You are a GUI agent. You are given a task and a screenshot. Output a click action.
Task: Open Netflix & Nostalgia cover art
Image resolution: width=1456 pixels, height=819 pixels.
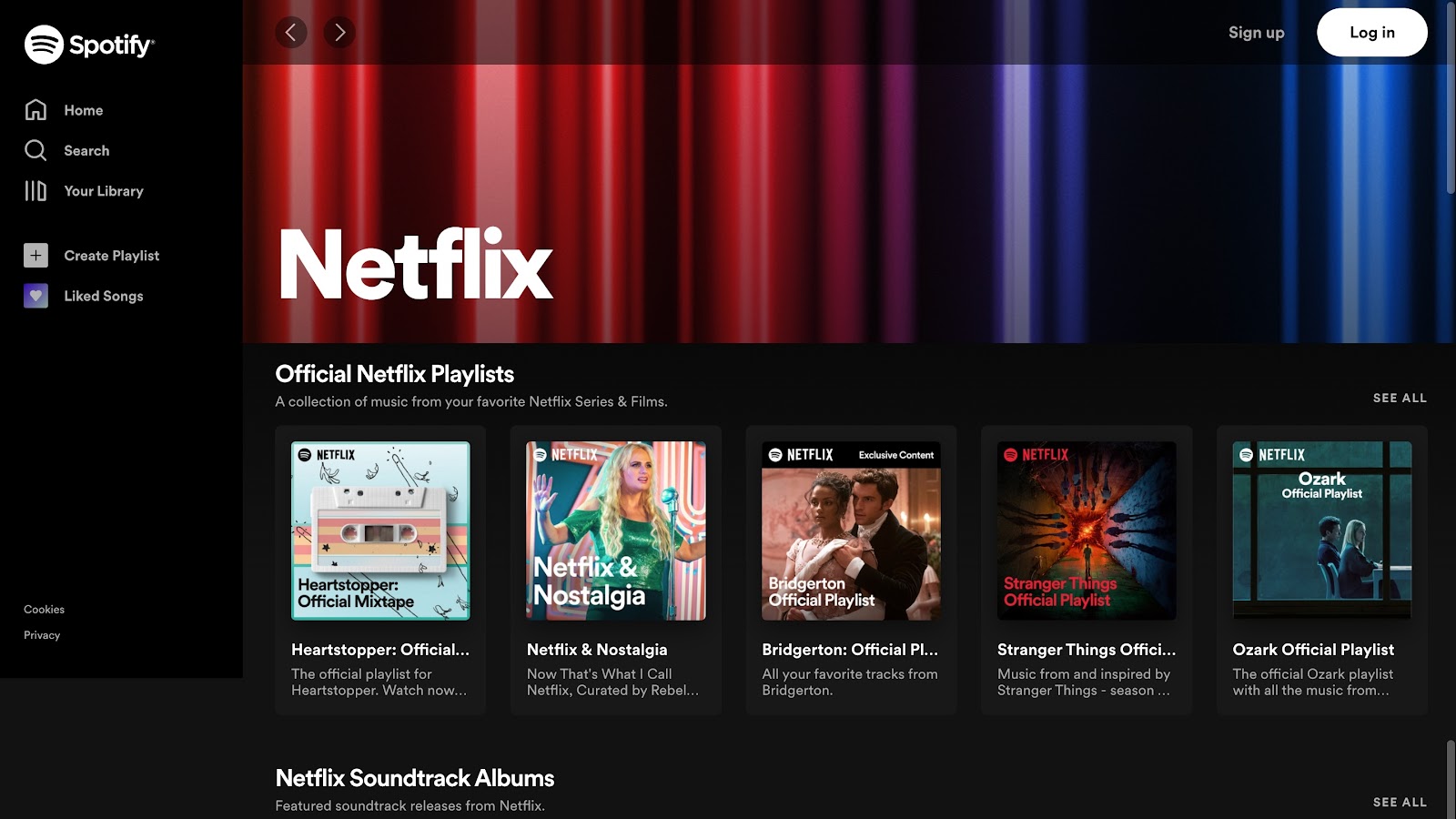point(616,531)
